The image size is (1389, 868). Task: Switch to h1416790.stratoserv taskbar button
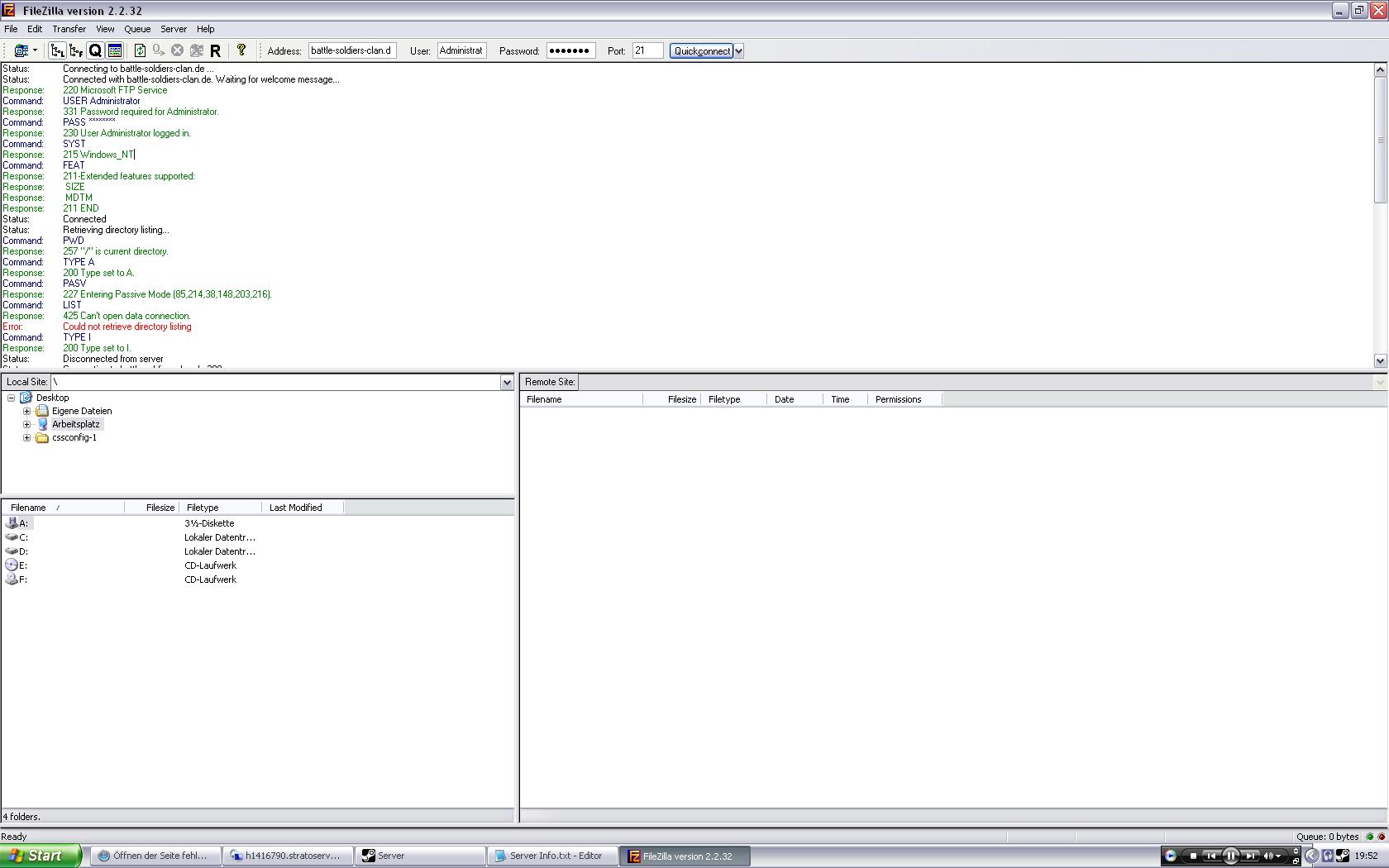coord(288,856)
